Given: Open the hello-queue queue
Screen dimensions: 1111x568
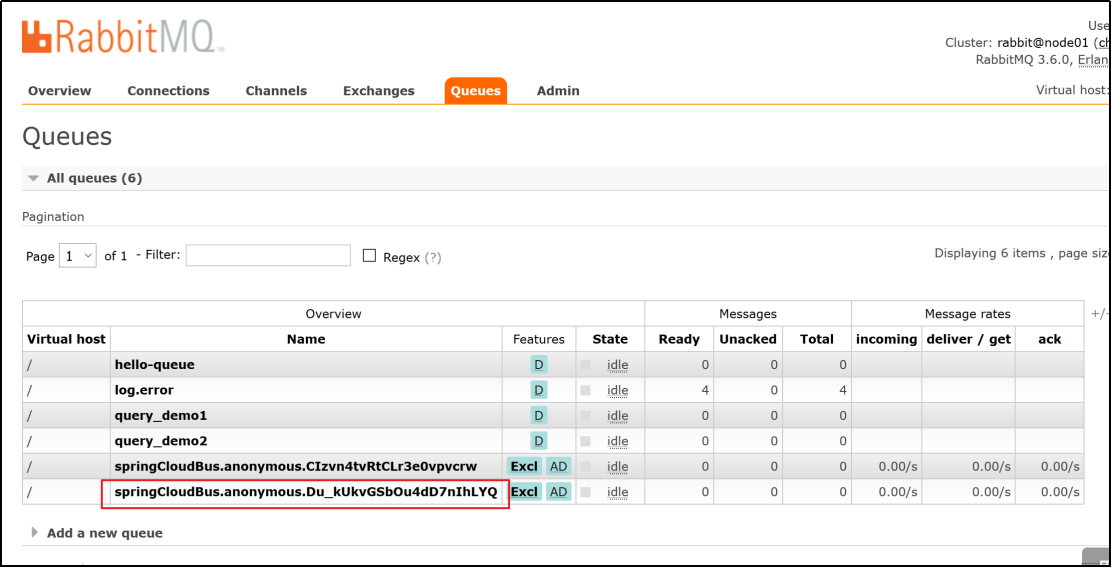Looking at the screenshot, I should [154, 365].
